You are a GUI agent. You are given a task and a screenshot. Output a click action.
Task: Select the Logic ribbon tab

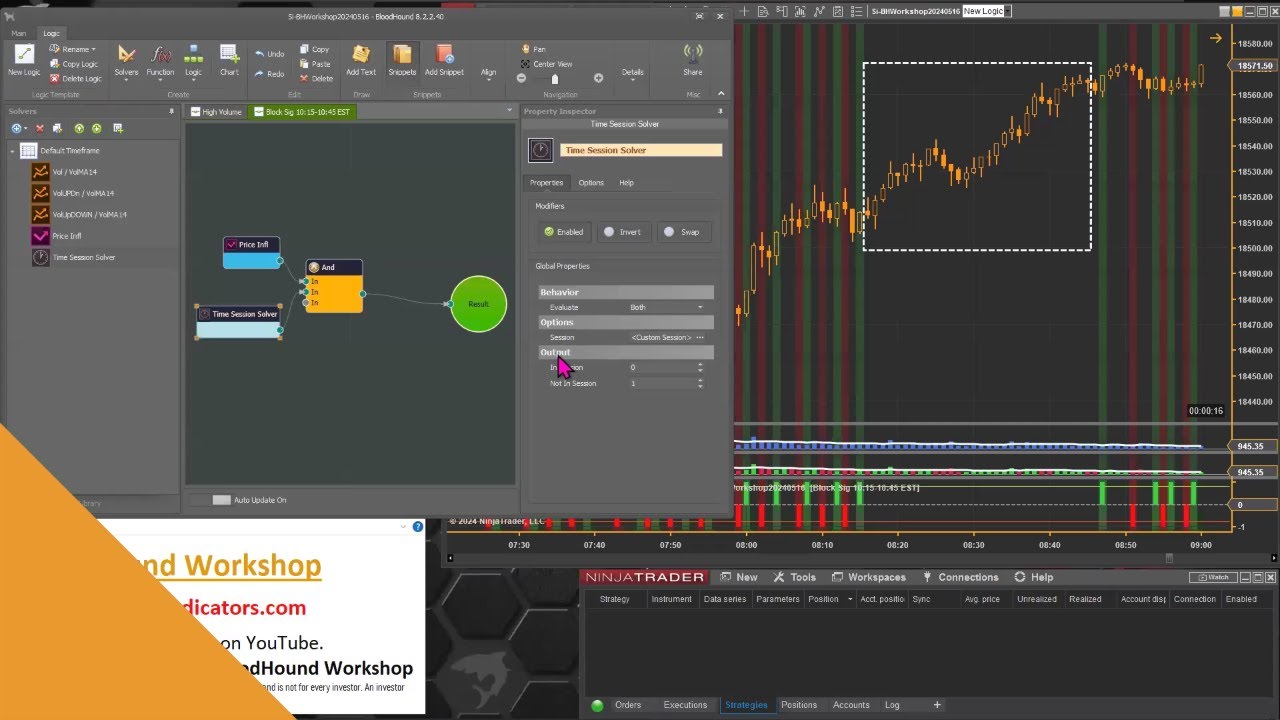coord(51,33)
